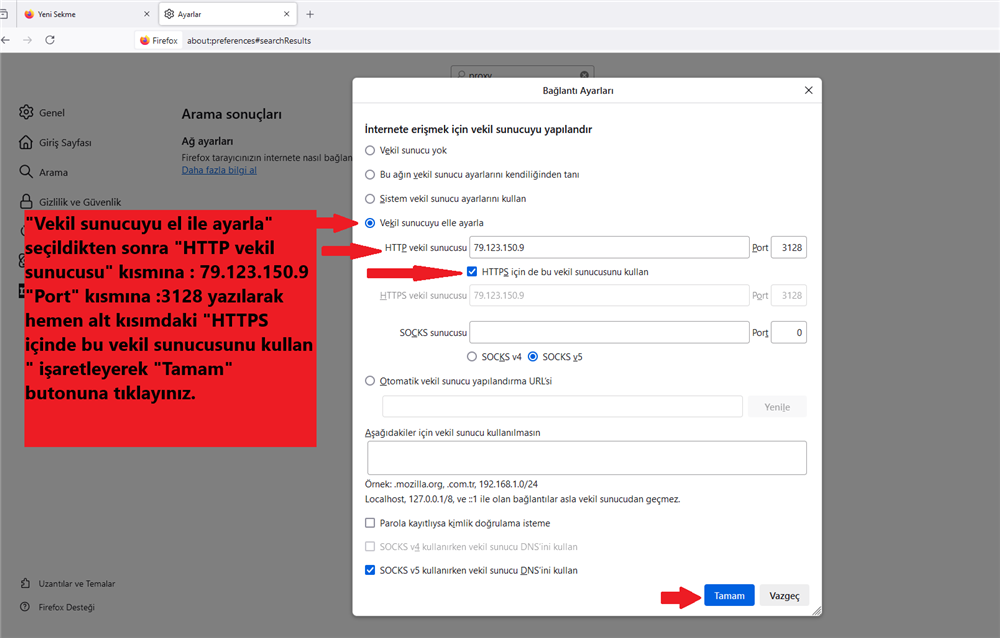Click the Tamam button

(x=729, y=595)
